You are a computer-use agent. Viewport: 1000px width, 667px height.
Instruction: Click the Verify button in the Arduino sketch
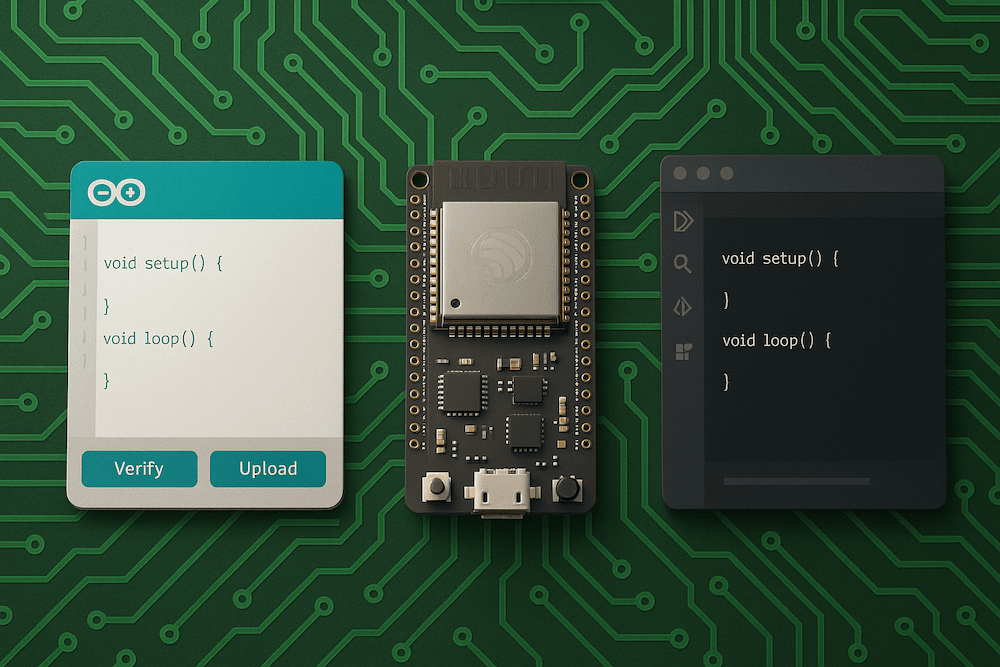point(139,469)
